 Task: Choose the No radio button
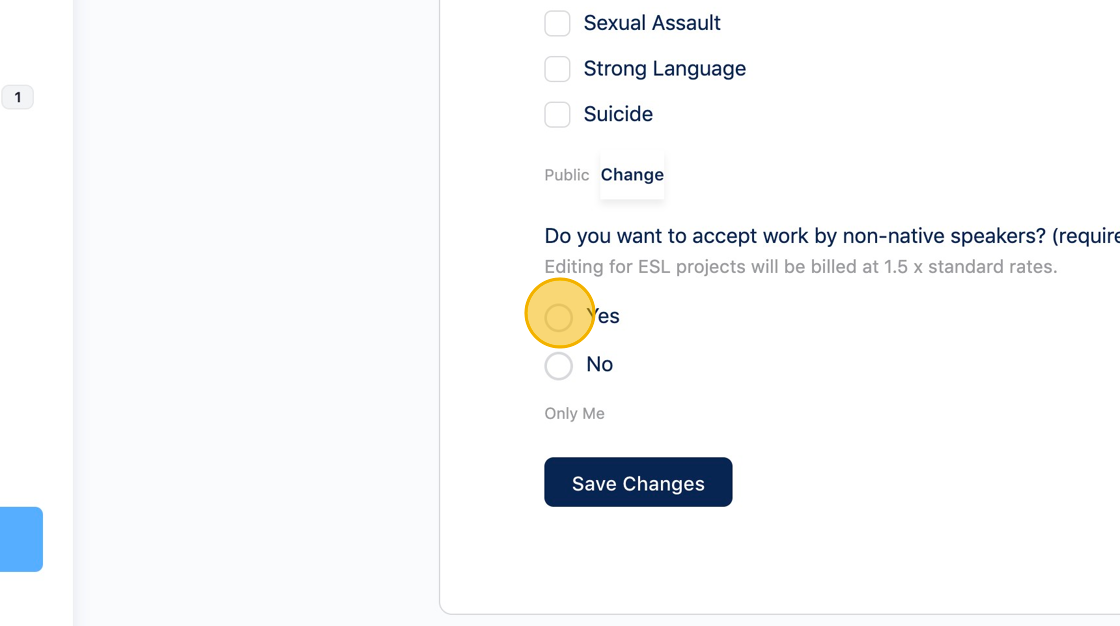[x=559, y=366]
